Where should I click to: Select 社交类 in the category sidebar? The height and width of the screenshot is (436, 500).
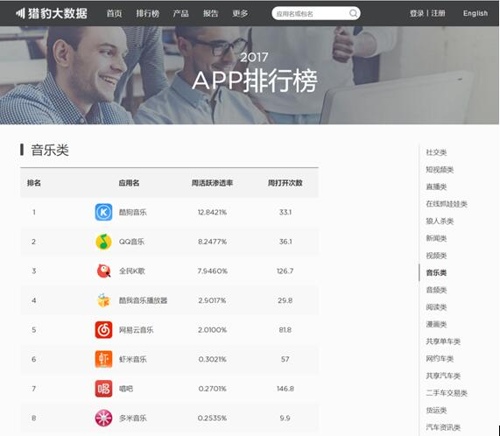click(436, 152)
